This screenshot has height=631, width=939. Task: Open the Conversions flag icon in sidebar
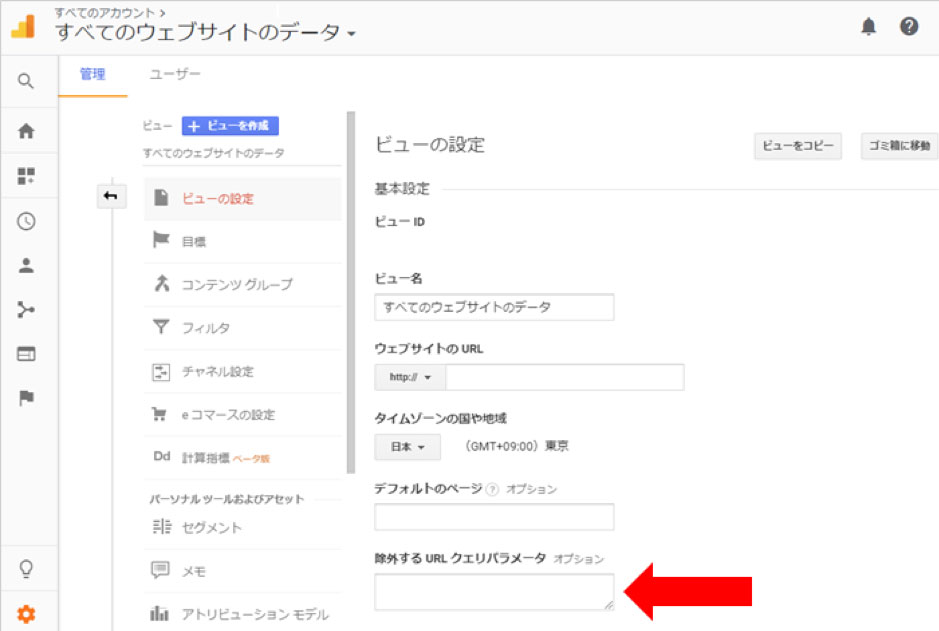(26, 398)
